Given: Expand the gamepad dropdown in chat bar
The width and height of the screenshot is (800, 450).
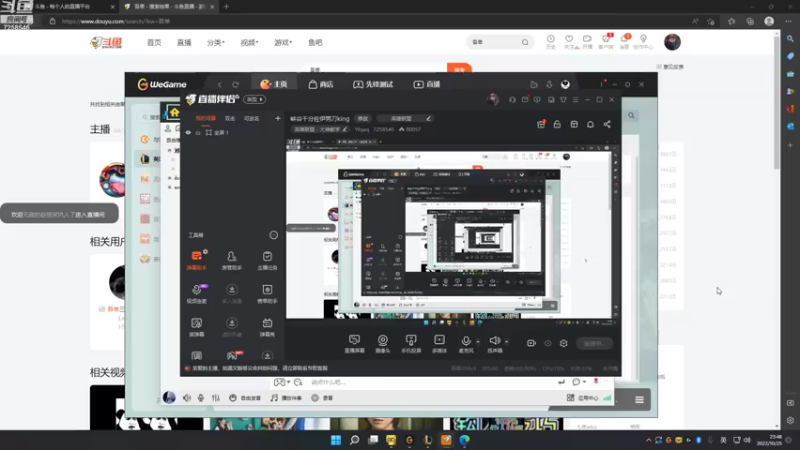Looking at the screenshot, I should (x=282, y=382).
